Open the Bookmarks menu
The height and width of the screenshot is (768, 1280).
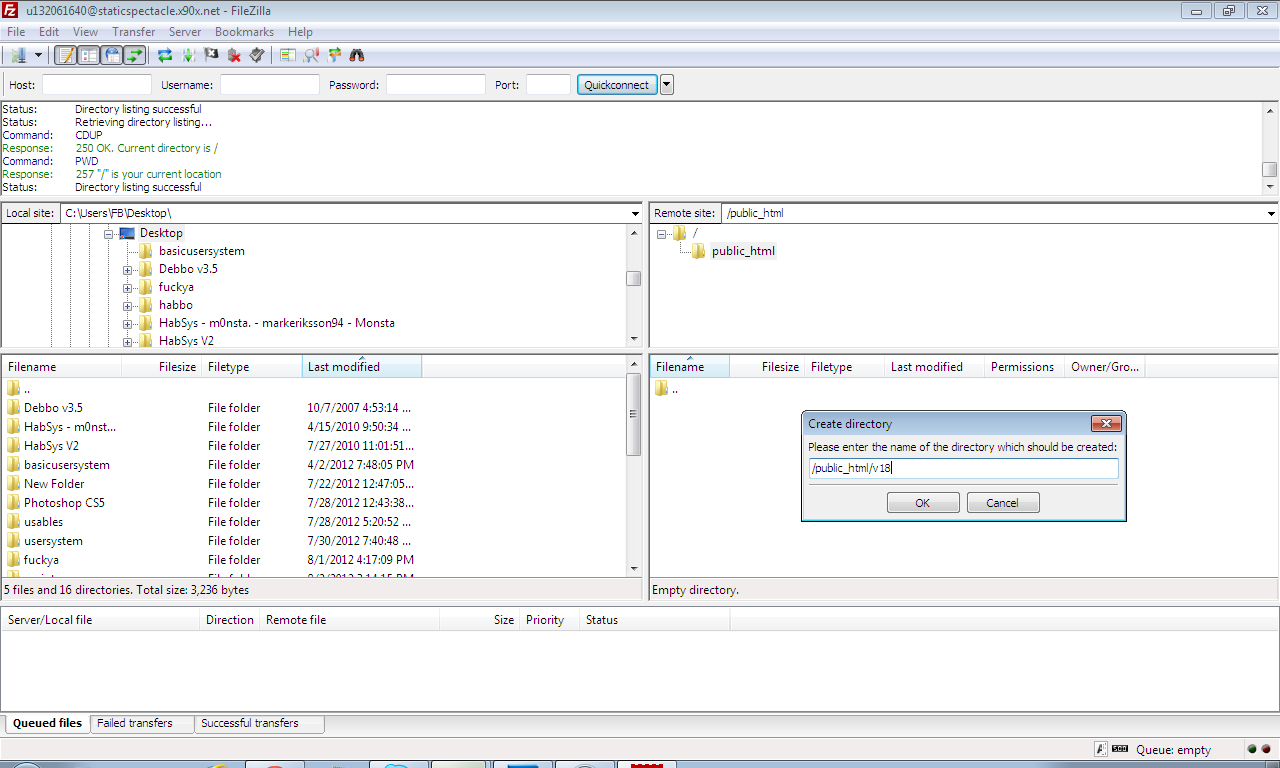point(244,32)
